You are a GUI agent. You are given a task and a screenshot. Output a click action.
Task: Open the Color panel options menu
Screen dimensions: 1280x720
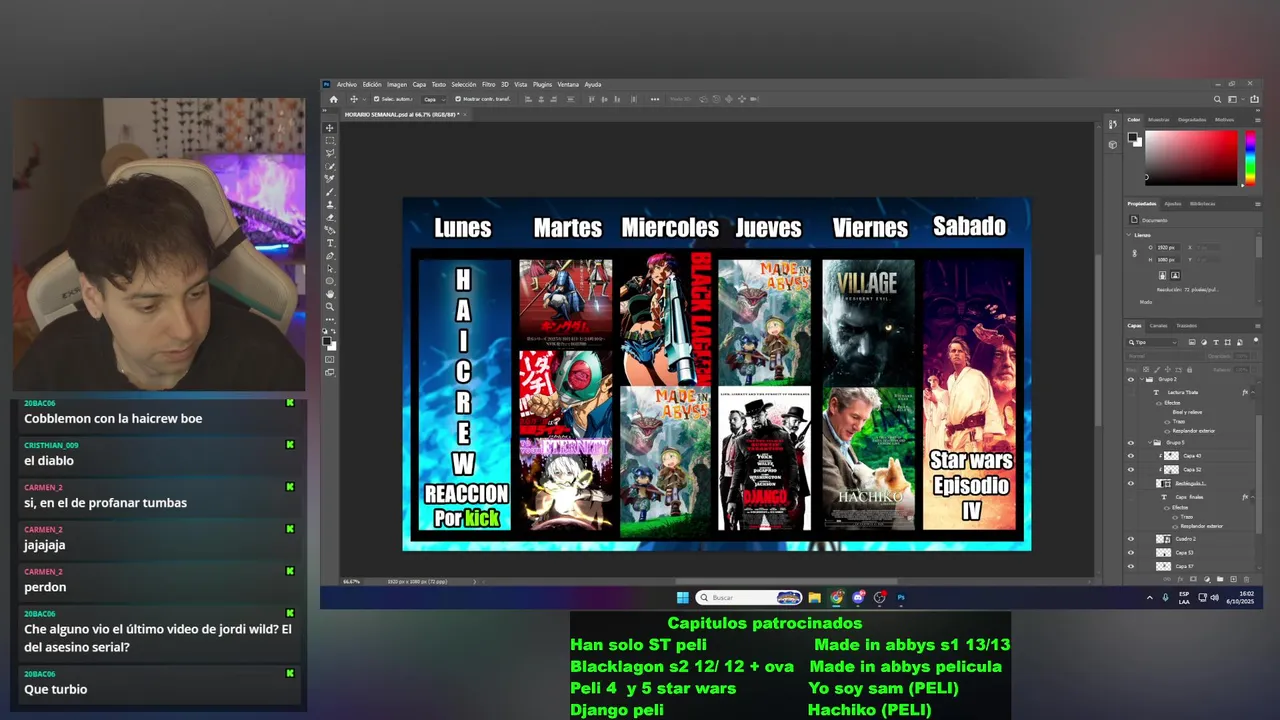tap(1258, 120)
